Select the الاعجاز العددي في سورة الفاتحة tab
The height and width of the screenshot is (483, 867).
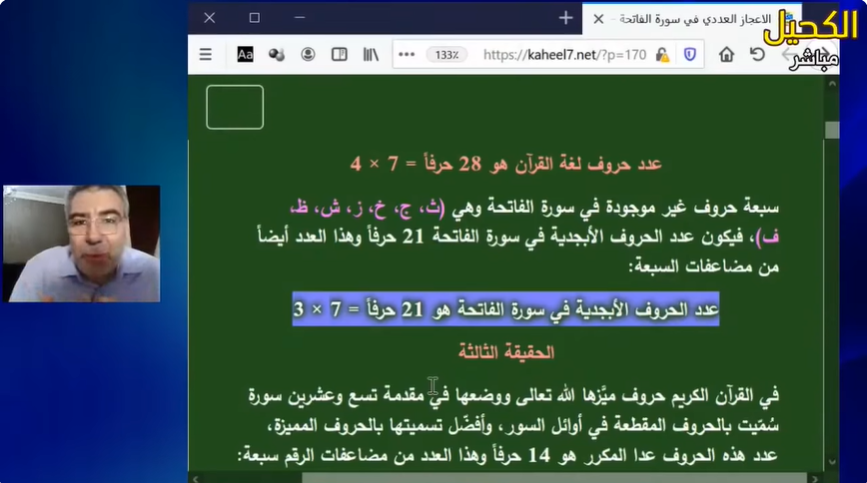click(x=694, y=19)
